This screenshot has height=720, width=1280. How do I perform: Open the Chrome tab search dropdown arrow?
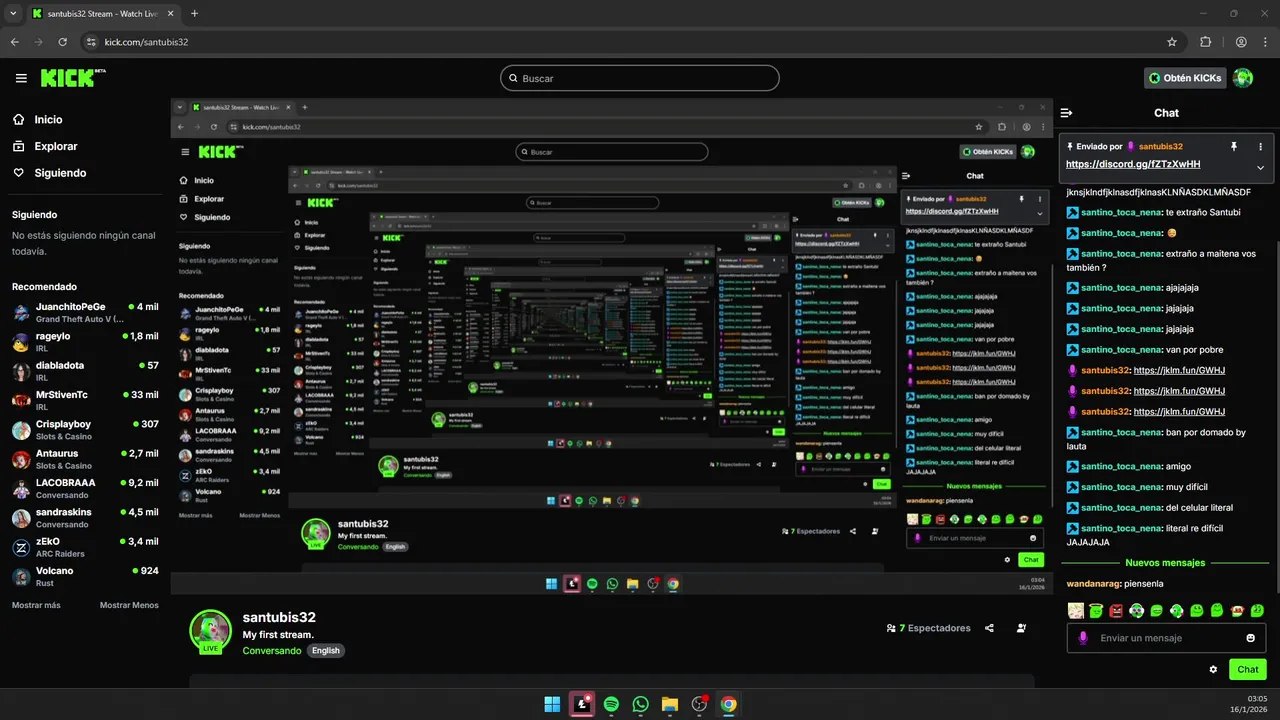(x=12, y=14)
